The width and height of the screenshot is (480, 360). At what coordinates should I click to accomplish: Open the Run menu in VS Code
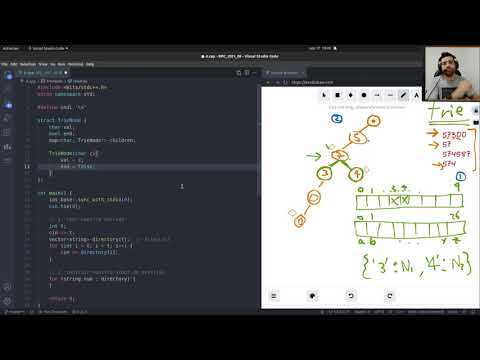(x=61, y=64)
